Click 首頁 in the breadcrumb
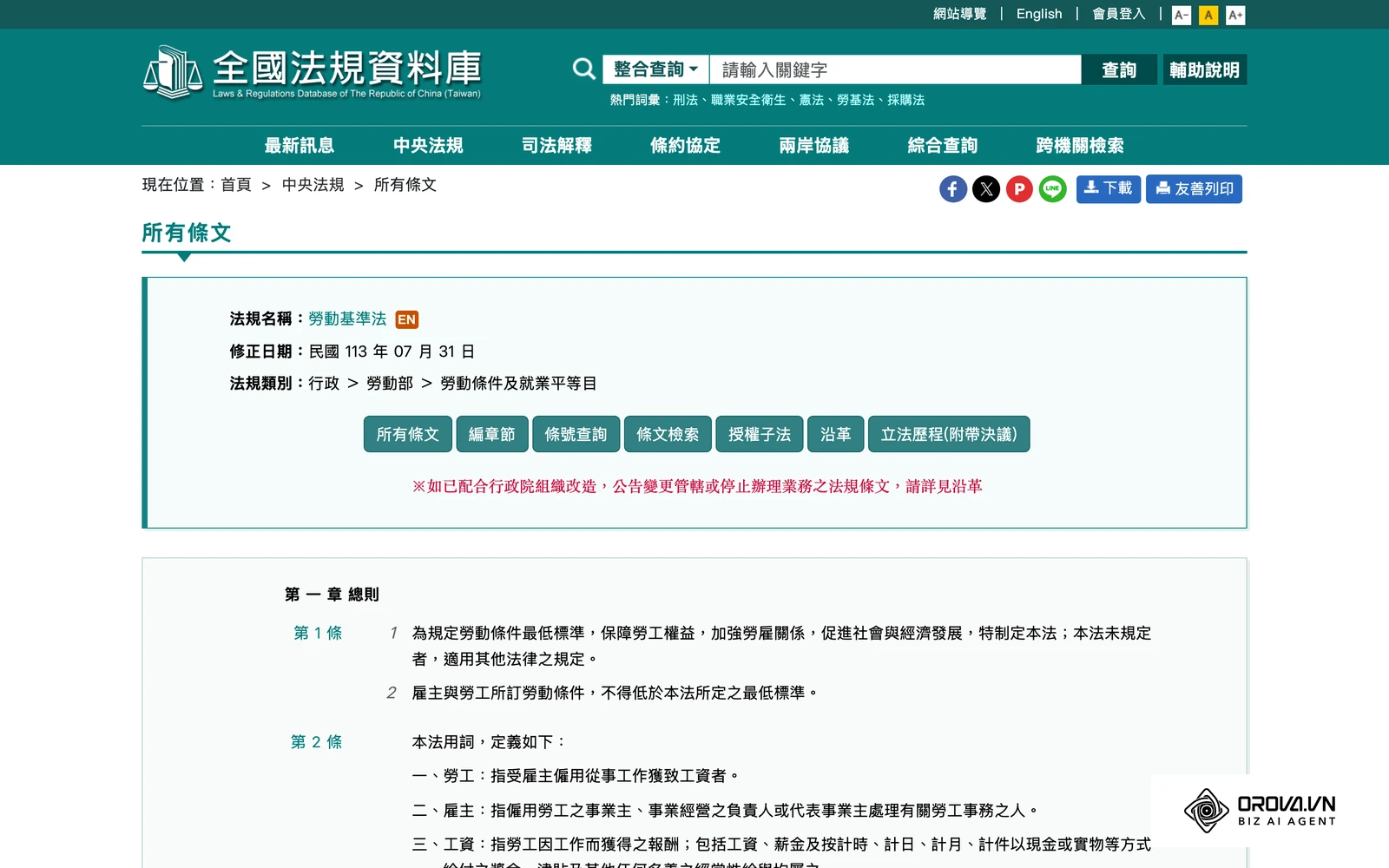 click(x=236, y=185)
